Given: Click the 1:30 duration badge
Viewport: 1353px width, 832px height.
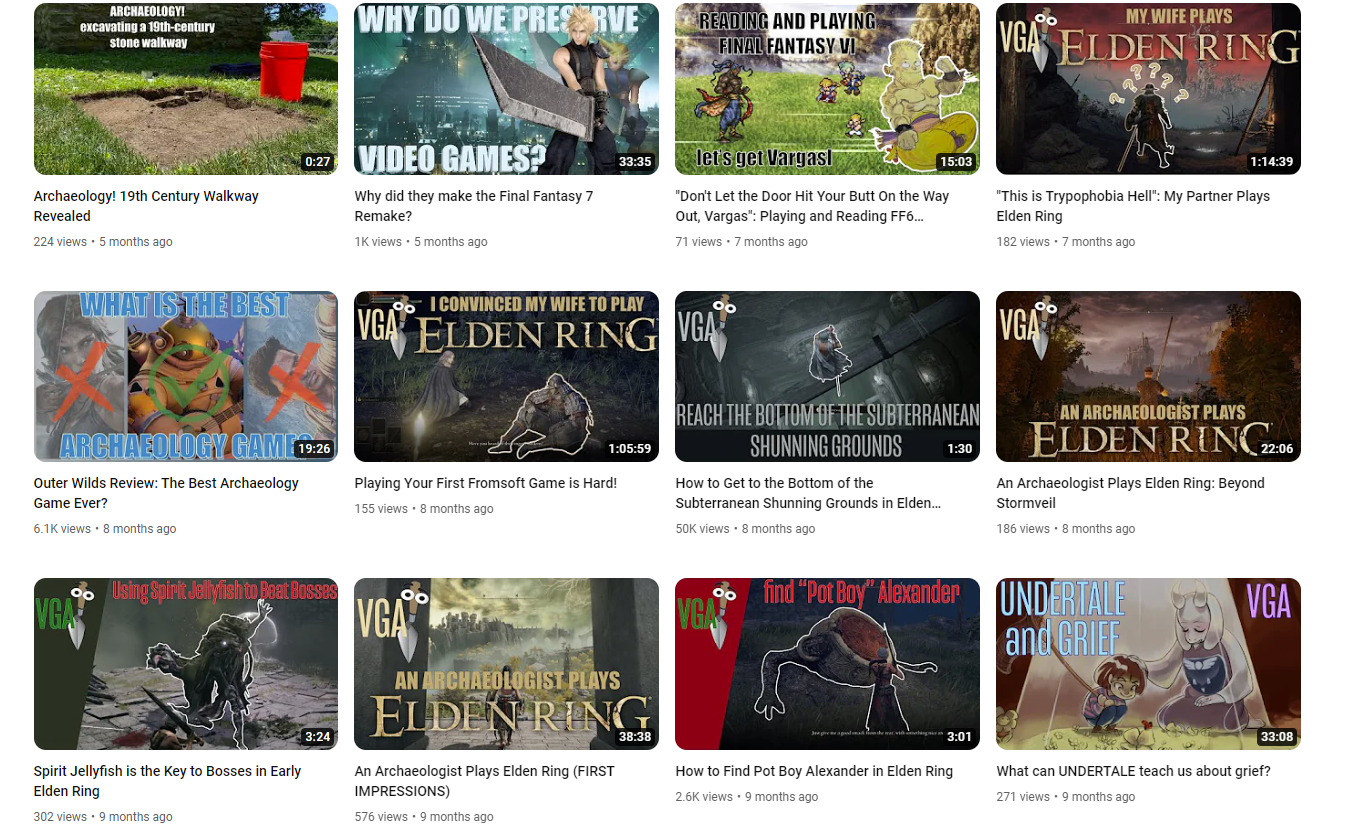Looking at the screenshot, I should pyautogui.click(x=960, y=449).
